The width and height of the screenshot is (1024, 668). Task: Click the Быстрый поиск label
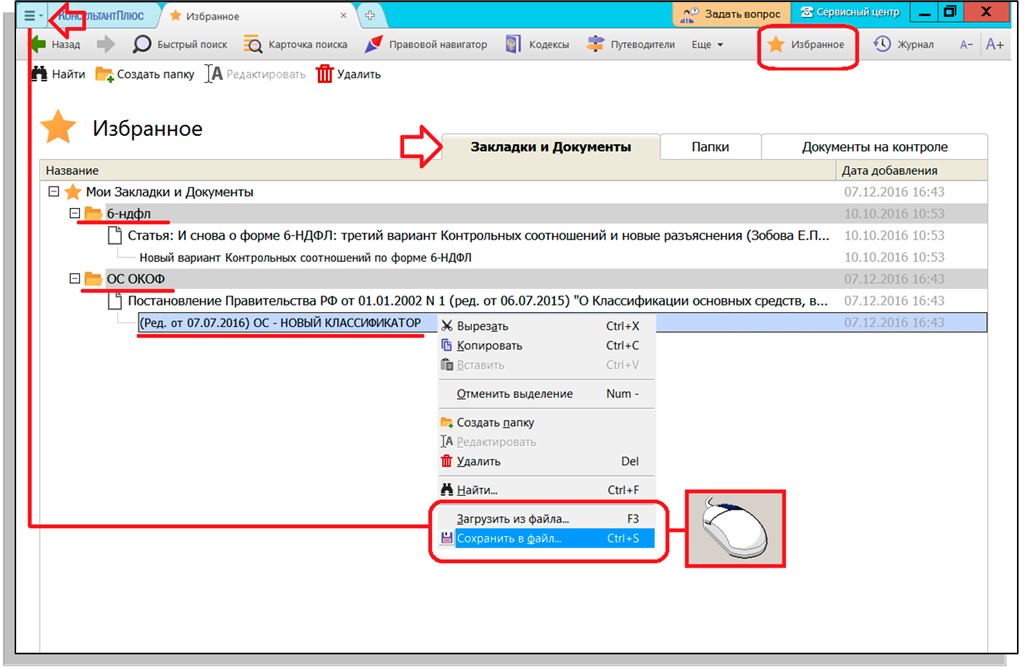[192, 44]
